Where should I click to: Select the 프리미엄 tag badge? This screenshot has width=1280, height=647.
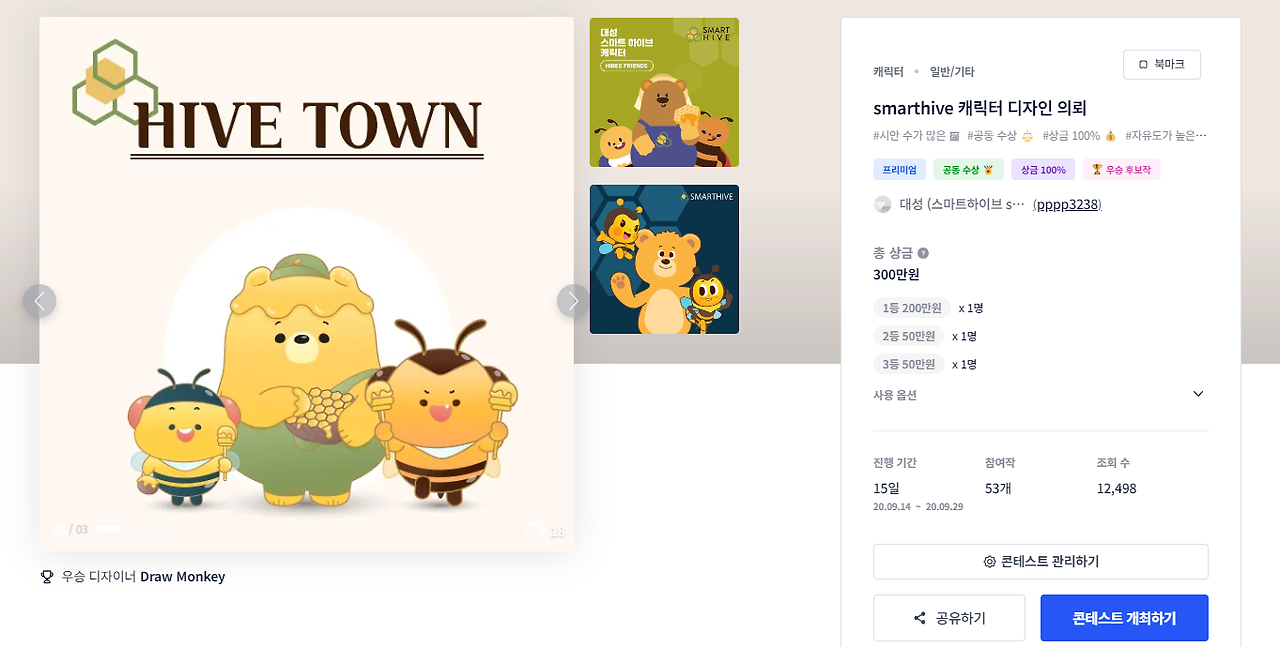(x=900, y=170)
